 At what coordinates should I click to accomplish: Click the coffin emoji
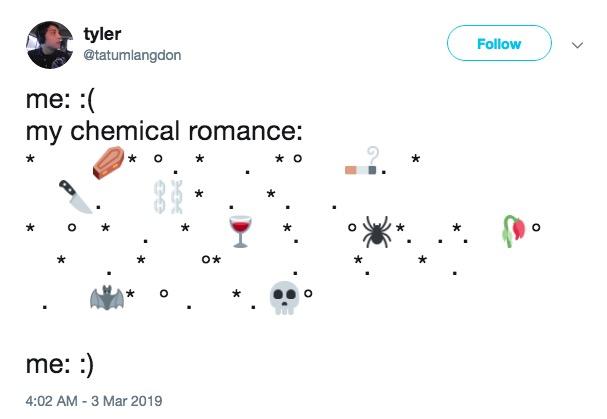click(108, 163)
